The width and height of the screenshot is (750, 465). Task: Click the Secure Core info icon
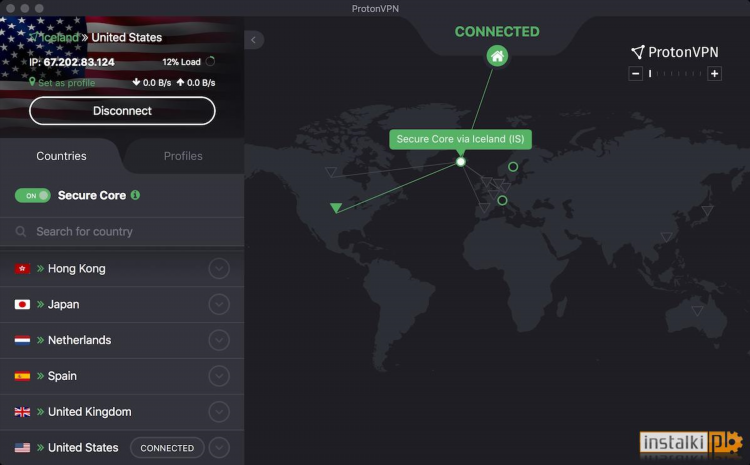[135, 195]
